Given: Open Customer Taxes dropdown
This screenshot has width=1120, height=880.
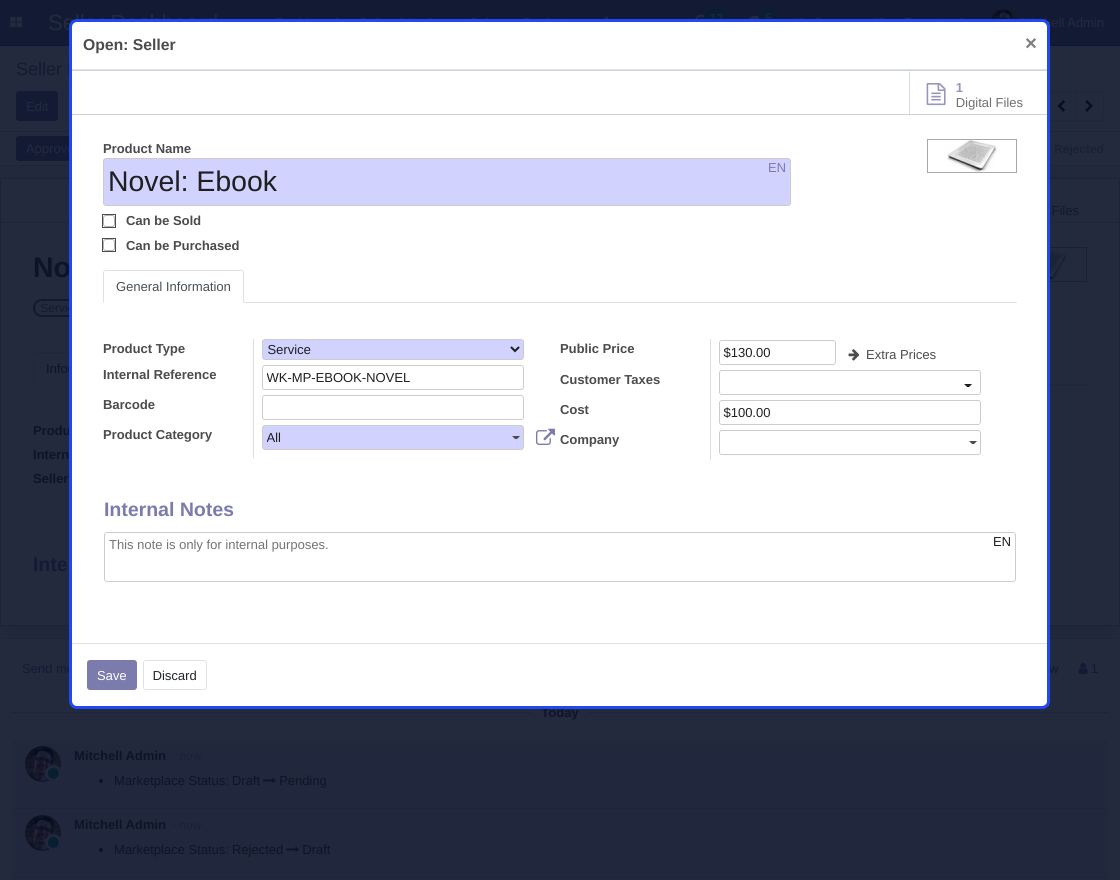Looking at the screenshot, I should click(x=850, y=382).
